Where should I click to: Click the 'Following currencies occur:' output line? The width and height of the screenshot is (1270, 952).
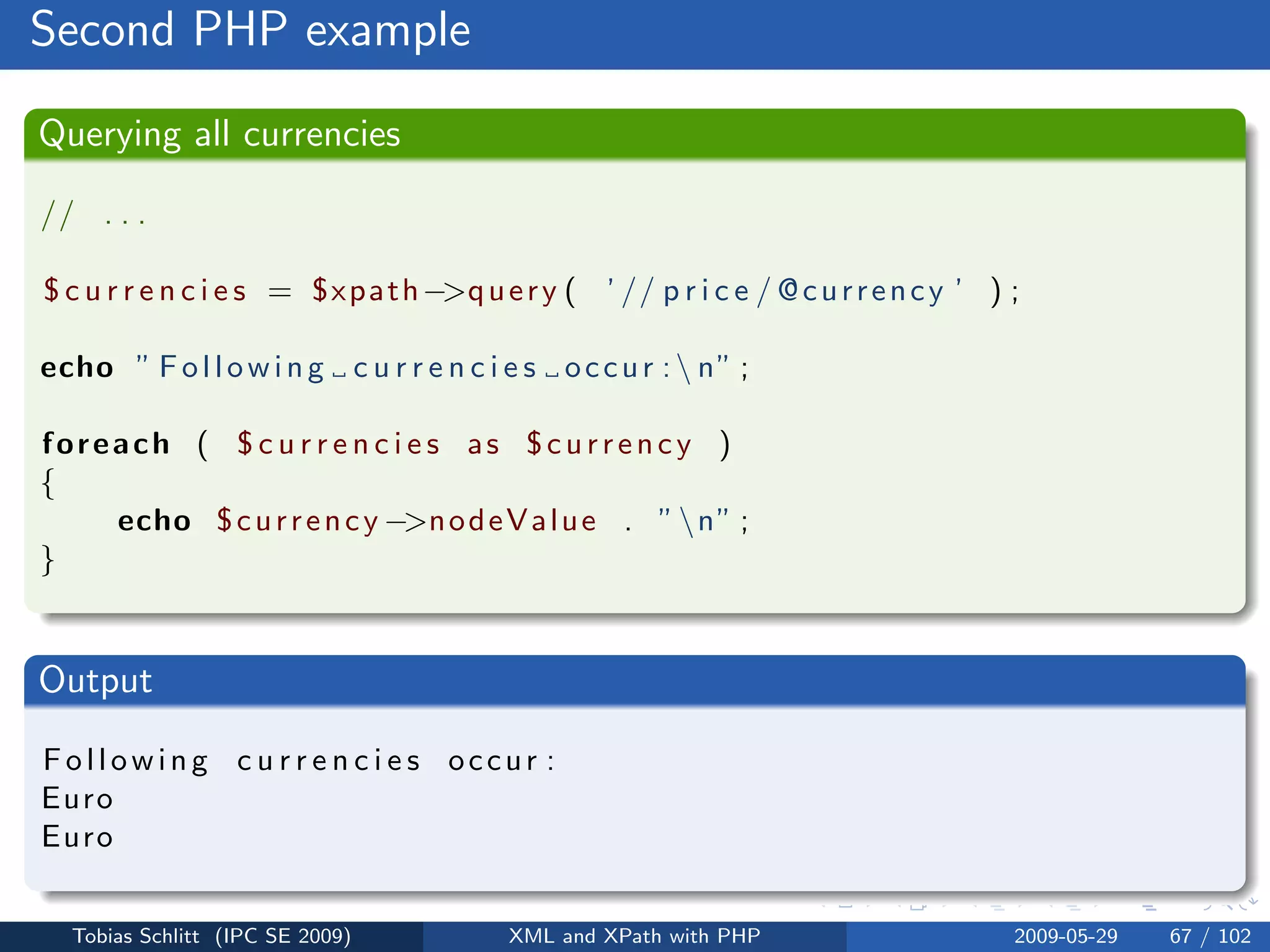pos(300,760)
